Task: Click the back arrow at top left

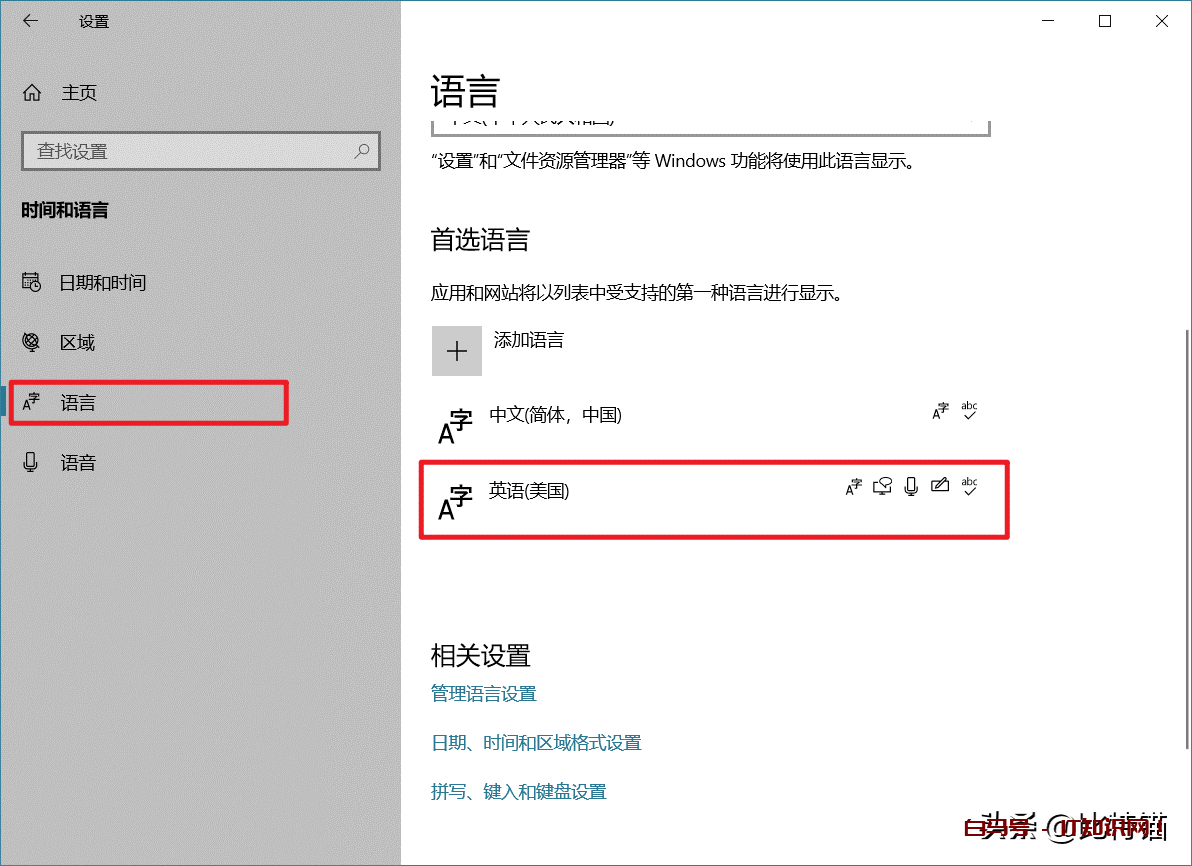Action: click(x=30, y=20)
